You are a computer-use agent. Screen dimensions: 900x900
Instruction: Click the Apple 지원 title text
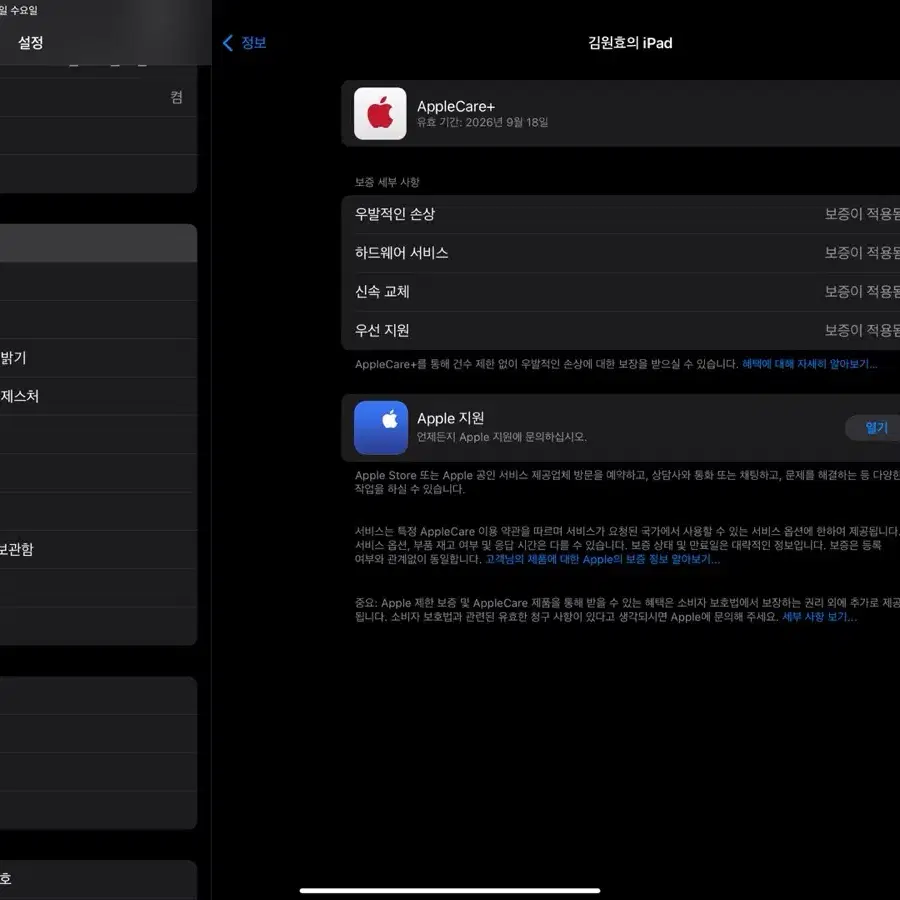(451, 418)
